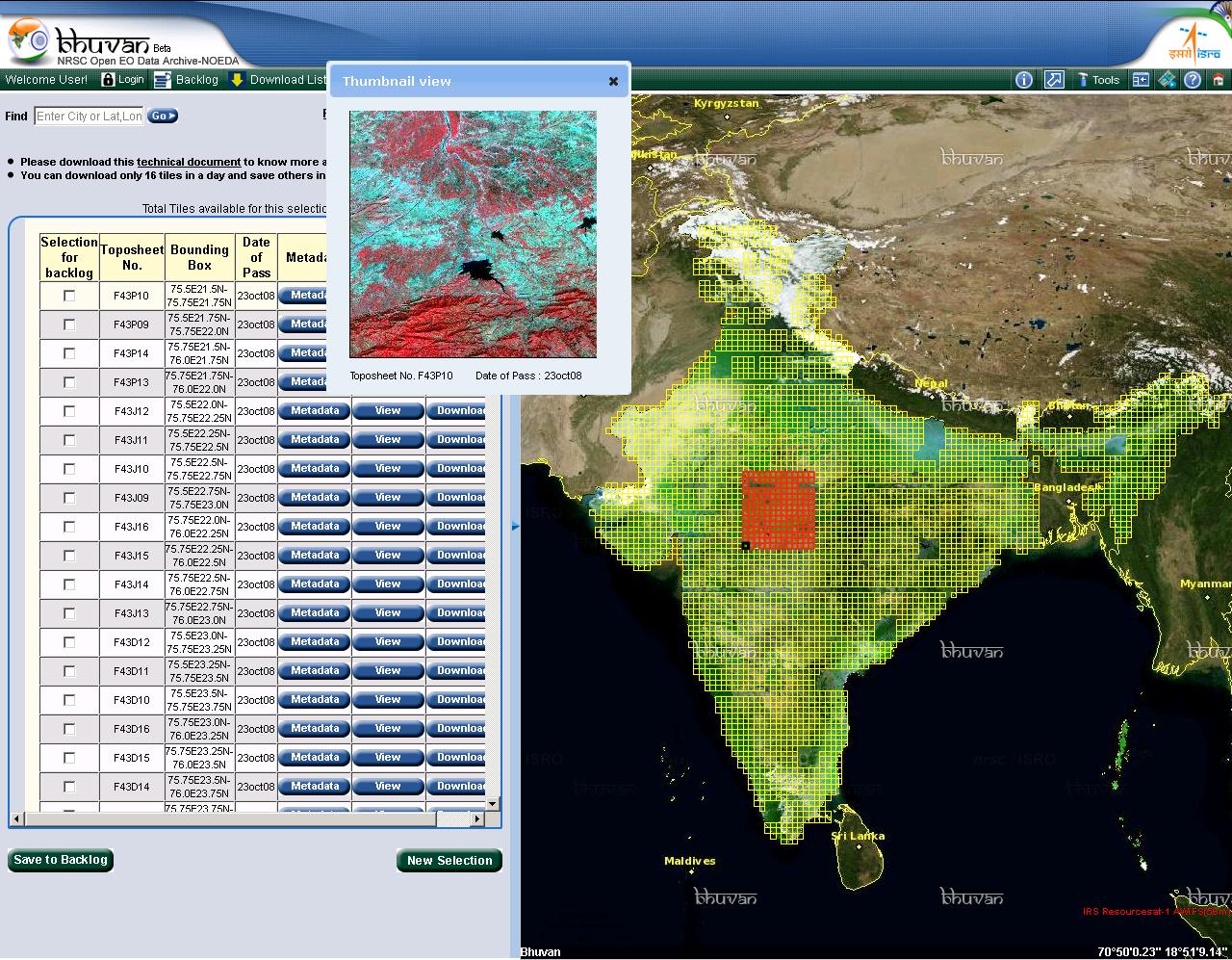Screen dimensions: 1232x960
Task: Open the Help question mark icon
Action: [1193, 80]
